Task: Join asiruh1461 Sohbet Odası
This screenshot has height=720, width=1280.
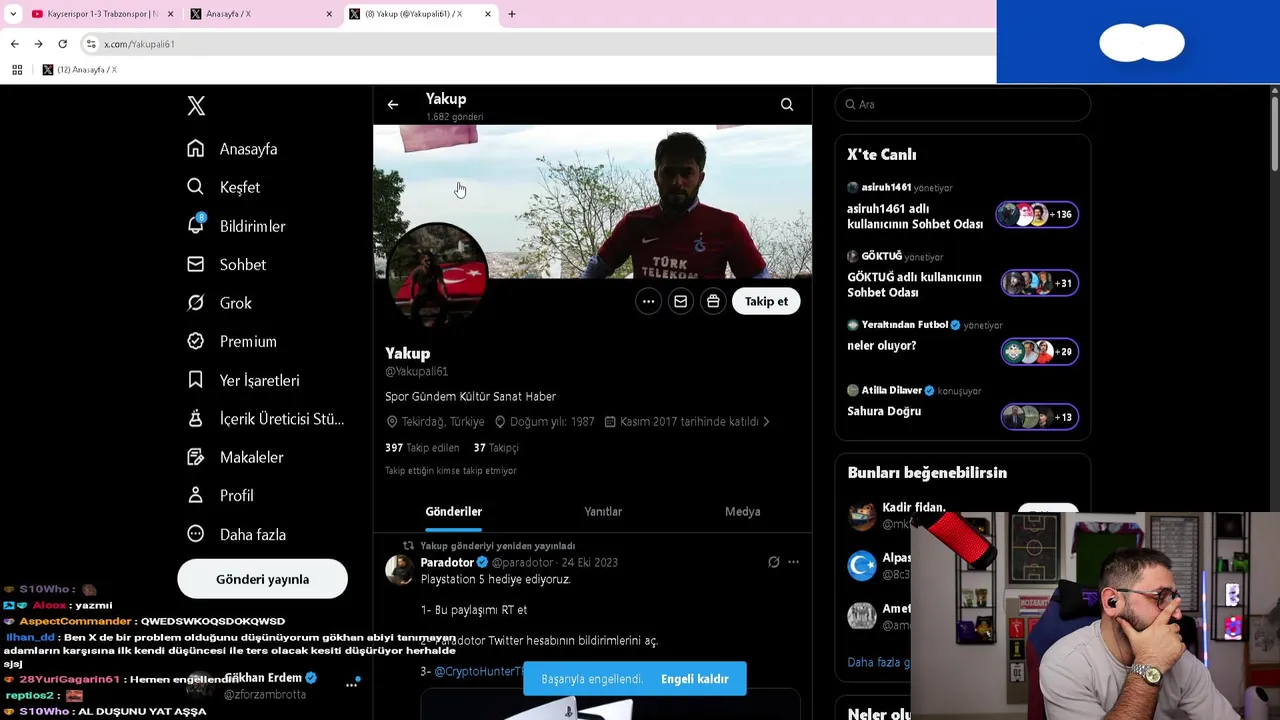Action: (x=915, y=216)
